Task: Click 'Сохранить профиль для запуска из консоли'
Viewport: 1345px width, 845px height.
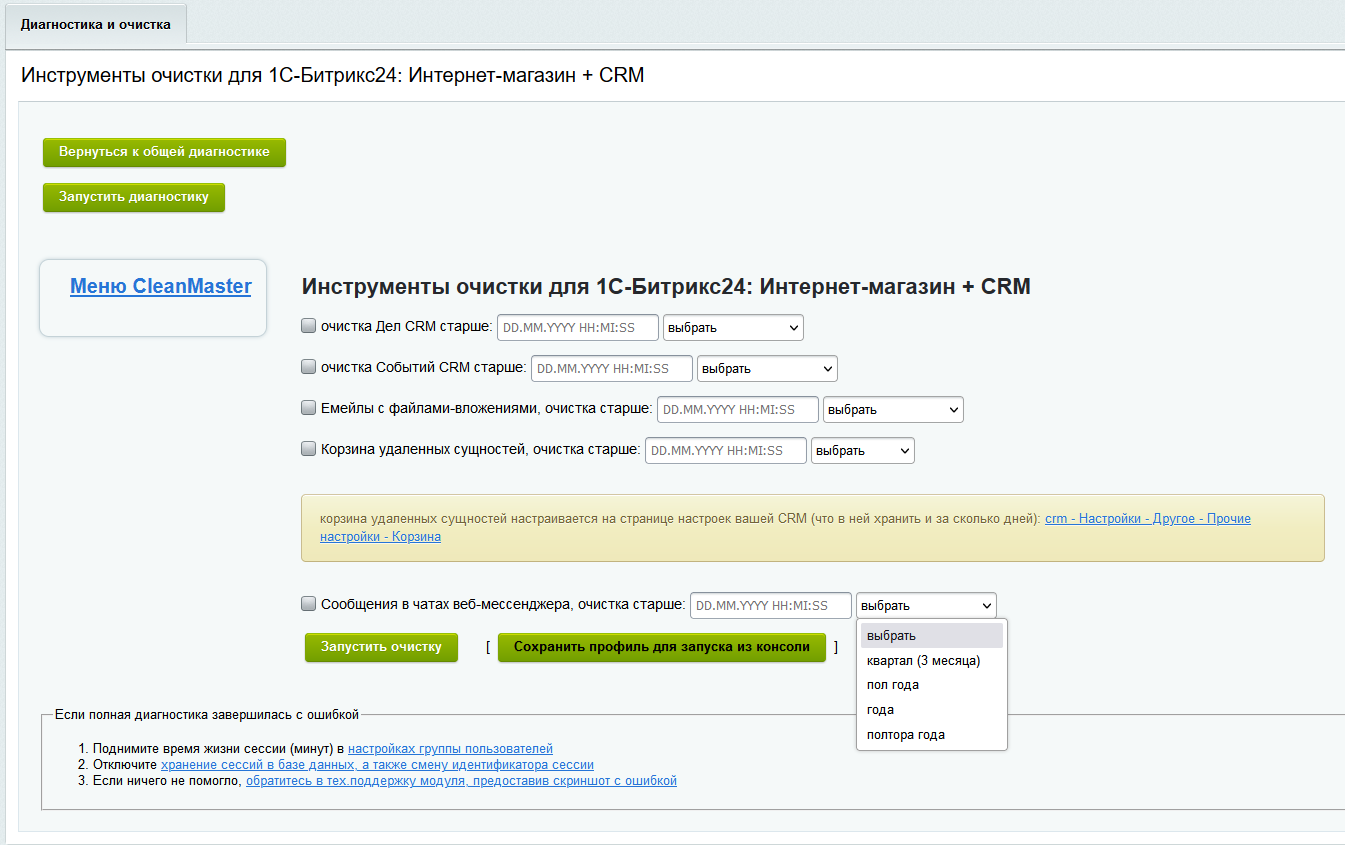Action: 662,647
